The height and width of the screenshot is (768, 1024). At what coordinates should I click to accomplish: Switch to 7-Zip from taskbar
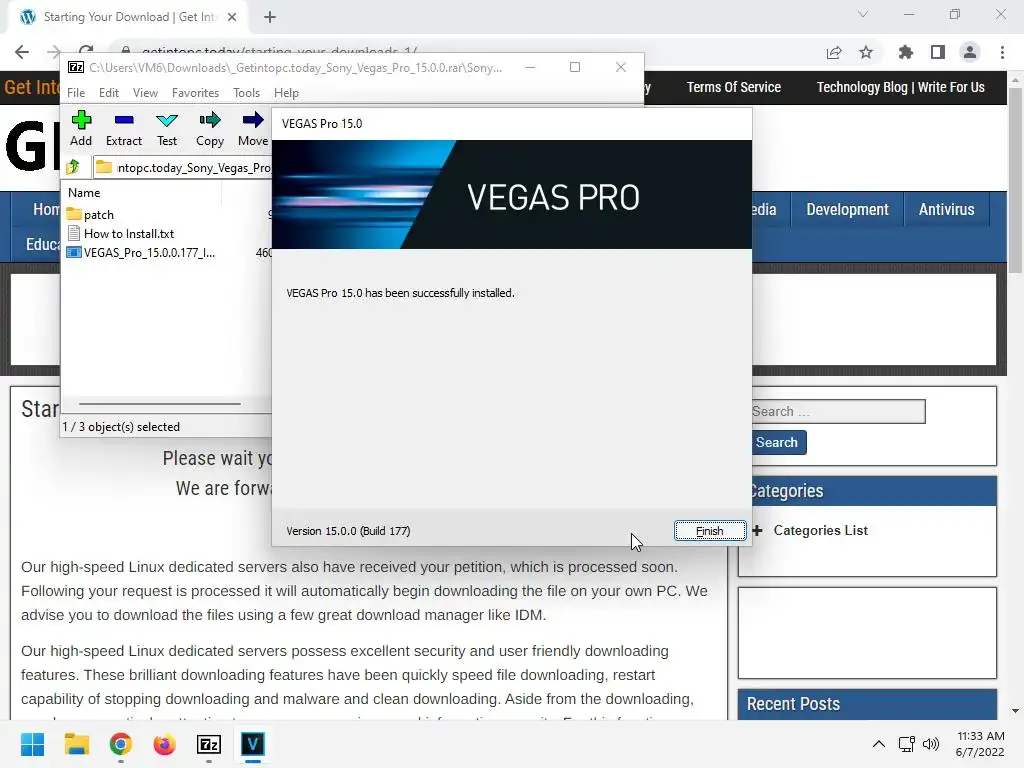pos(209,744)
